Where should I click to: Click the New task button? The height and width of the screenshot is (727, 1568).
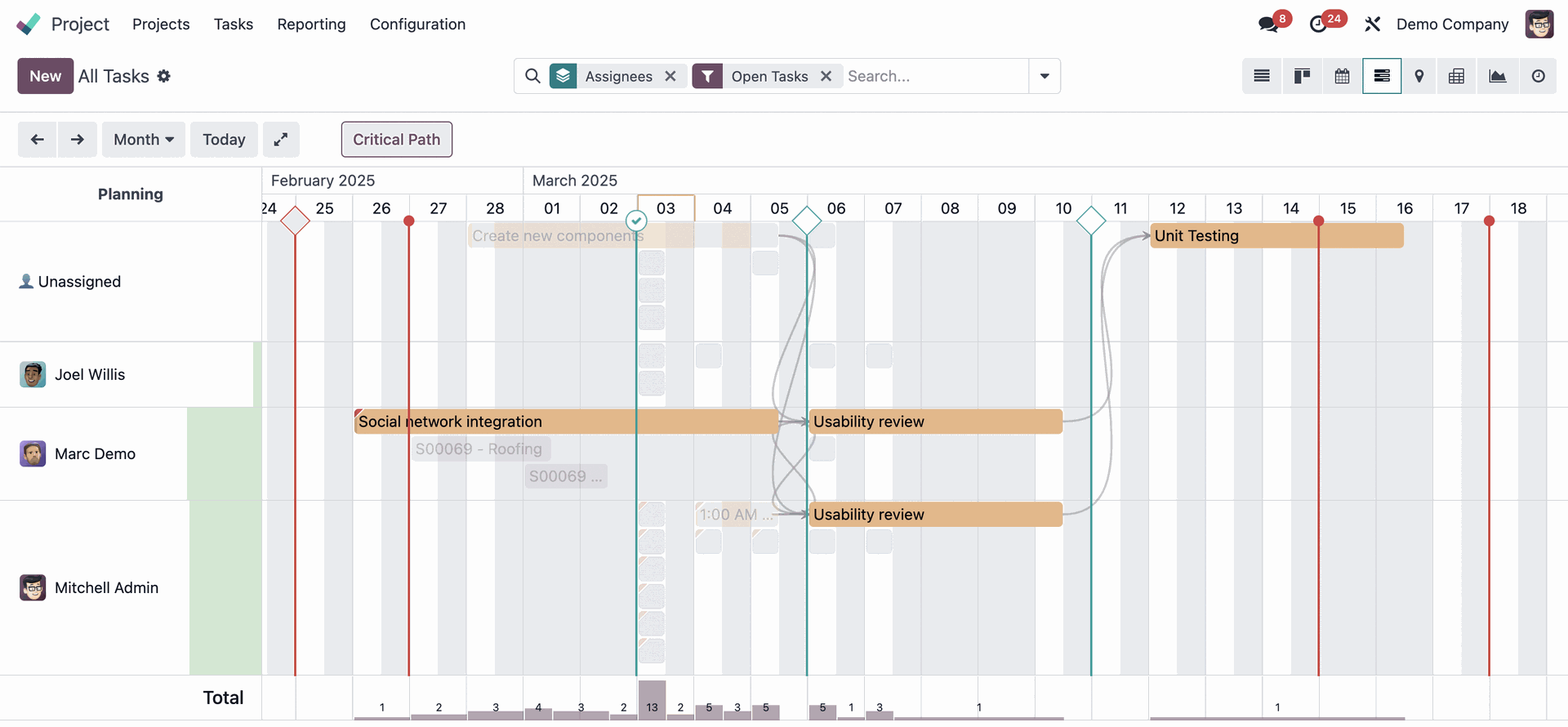45,76
